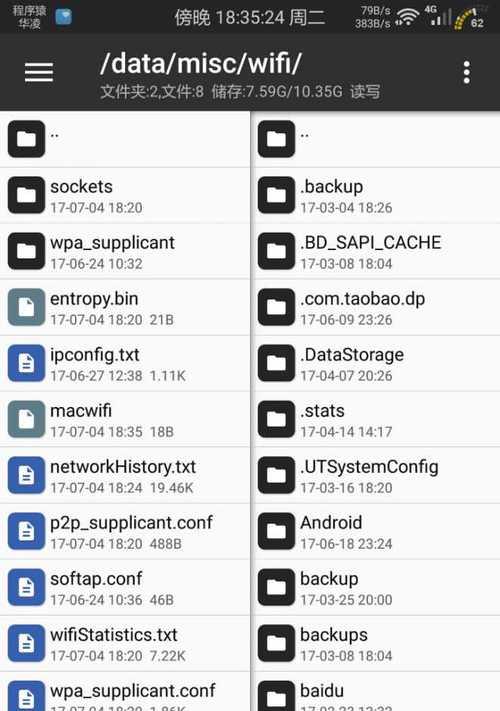Go up via right pane parent folder

376,139
